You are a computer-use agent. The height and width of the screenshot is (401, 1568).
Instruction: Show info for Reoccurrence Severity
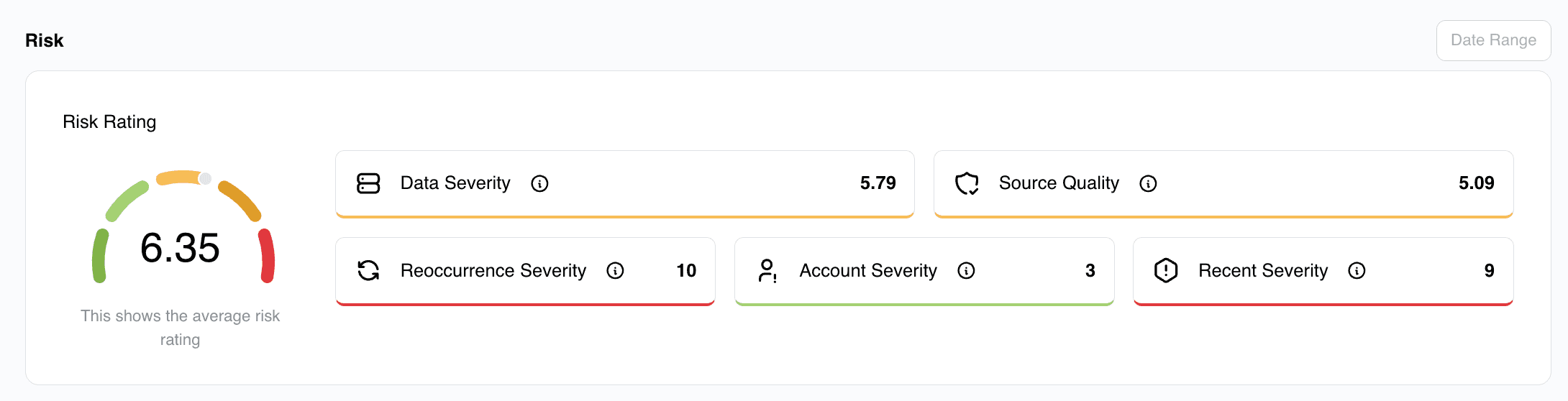[x=615, y=271]
